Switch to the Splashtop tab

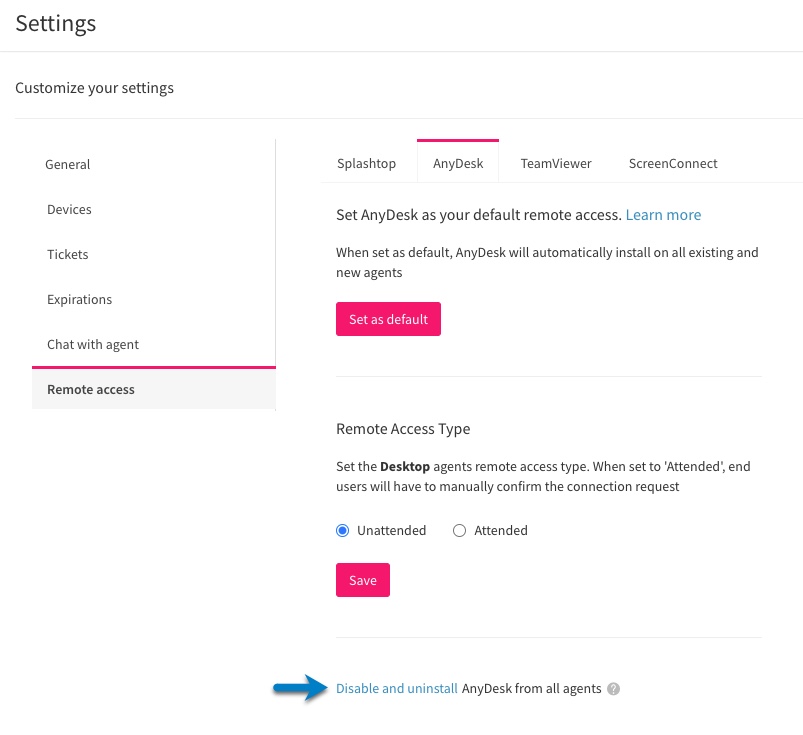coord(366,163)
